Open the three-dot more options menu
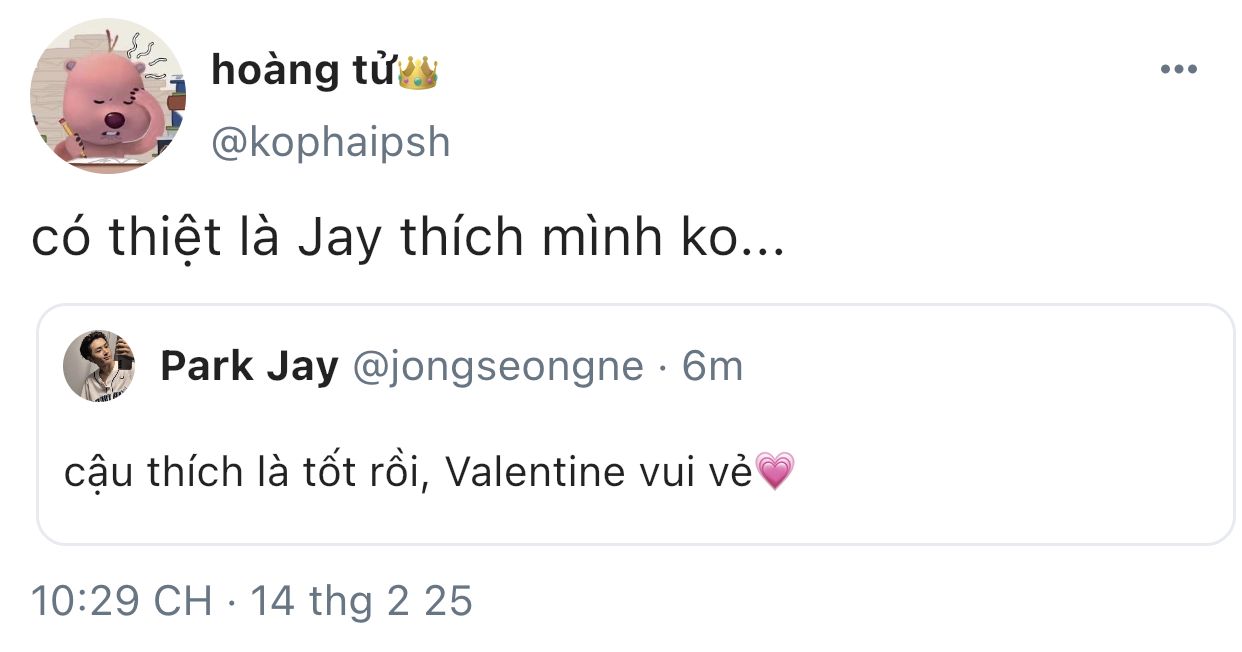 [x=1178, y=70]
